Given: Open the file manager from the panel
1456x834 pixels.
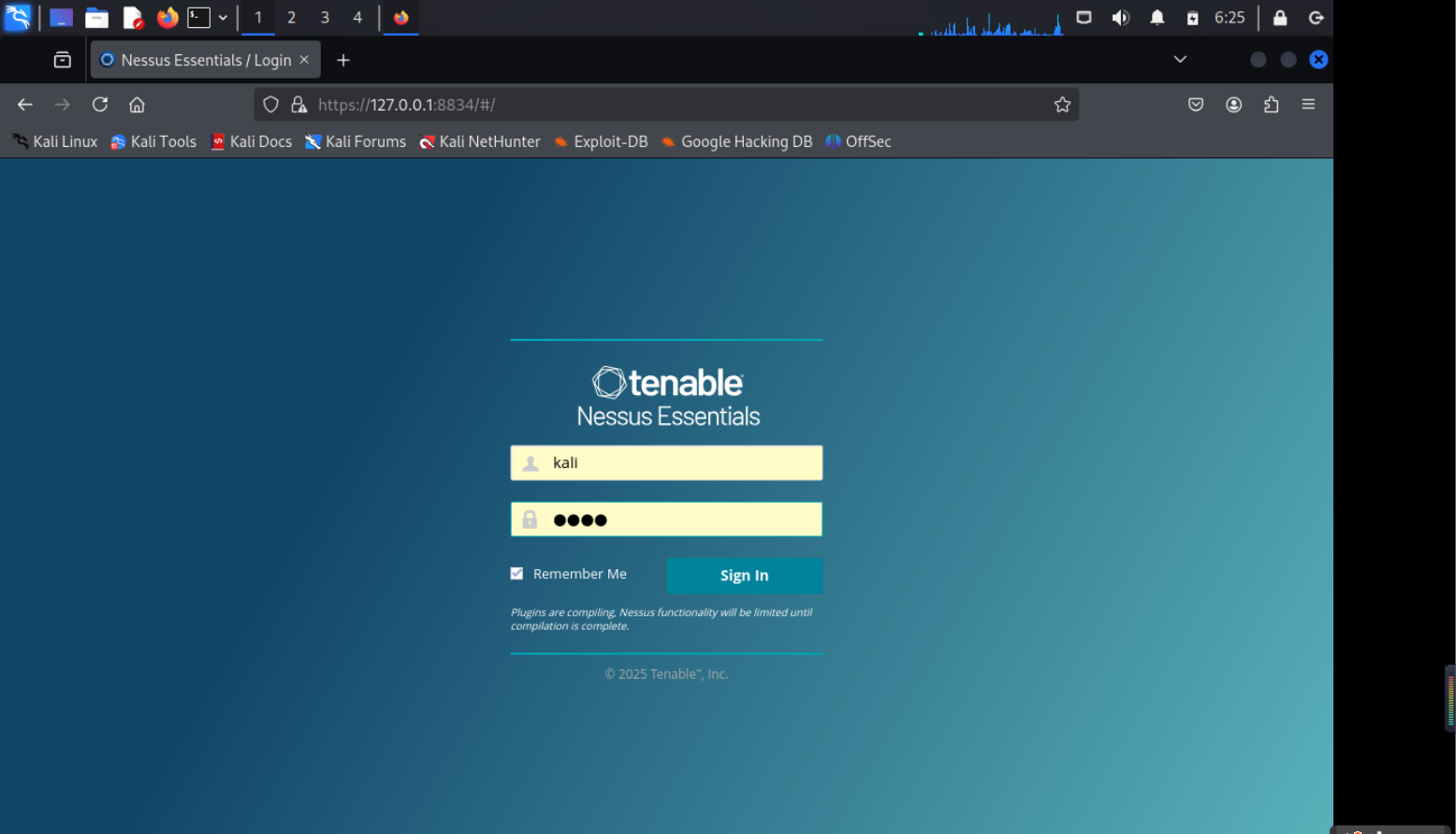Looking at the screenshot, I should (x=96, y=18).
